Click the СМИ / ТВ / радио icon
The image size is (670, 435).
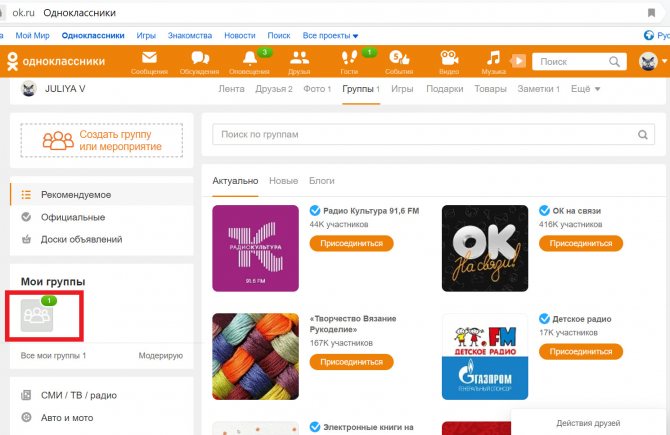(x=26, y=395)
